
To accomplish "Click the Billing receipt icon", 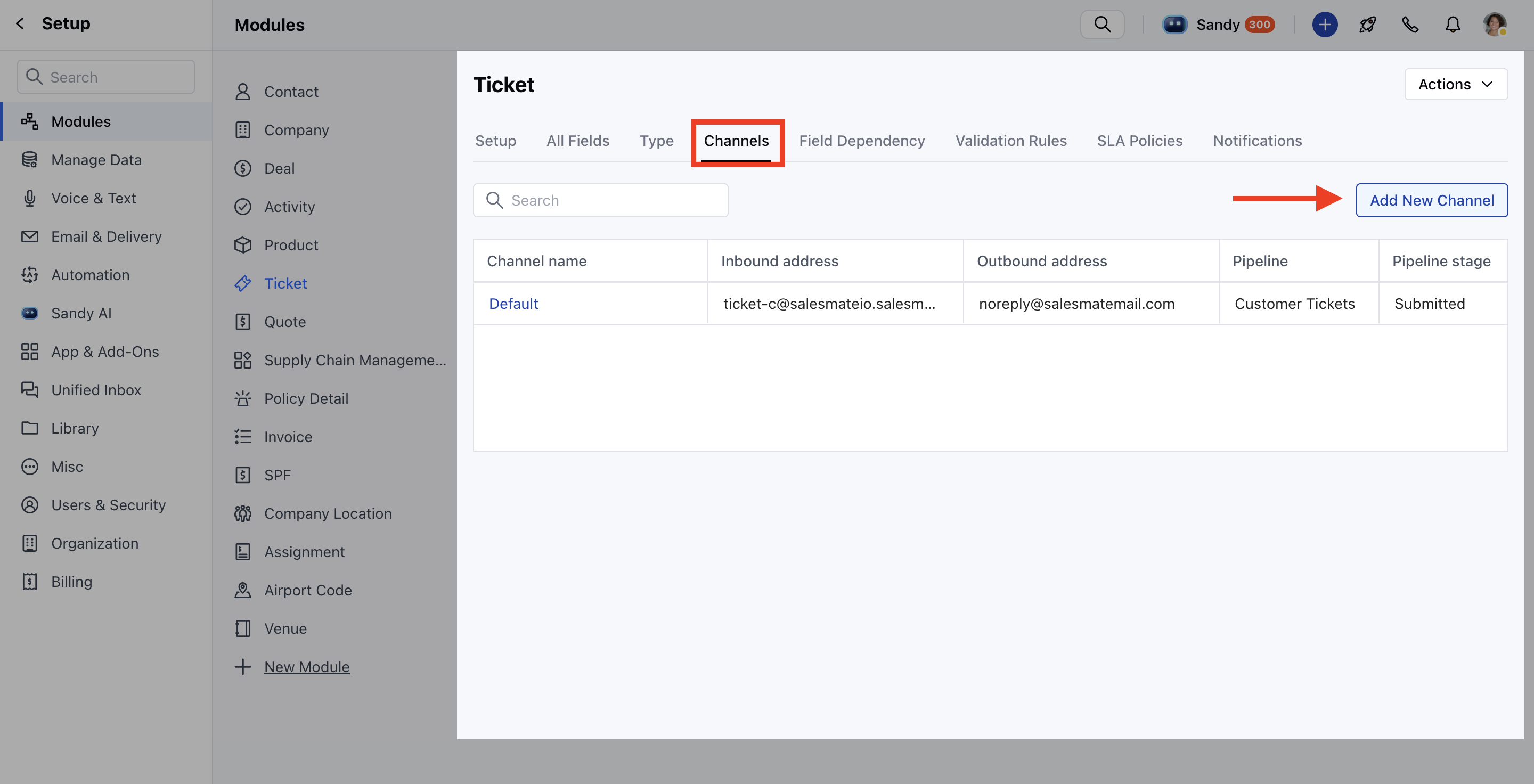I will coord(30,582).
